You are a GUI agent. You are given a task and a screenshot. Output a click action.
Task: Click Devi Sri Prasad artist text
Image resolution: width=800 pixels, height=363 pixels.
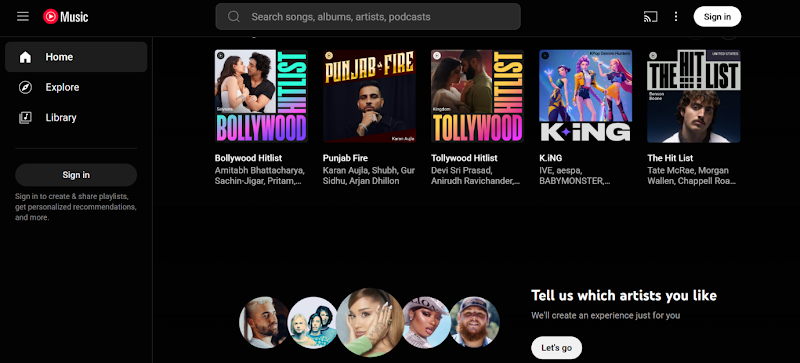pyautogui.click(x=462, y=171)
